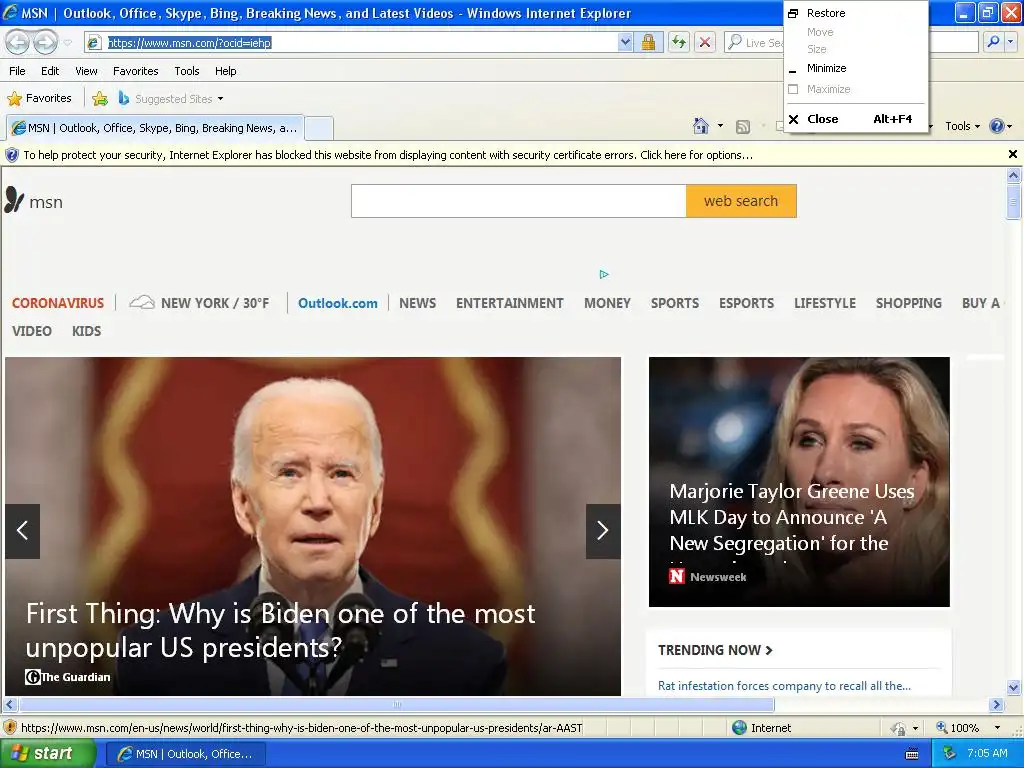Click the Refresh page button
The image size is (1024, 768).
pos(679,42)
